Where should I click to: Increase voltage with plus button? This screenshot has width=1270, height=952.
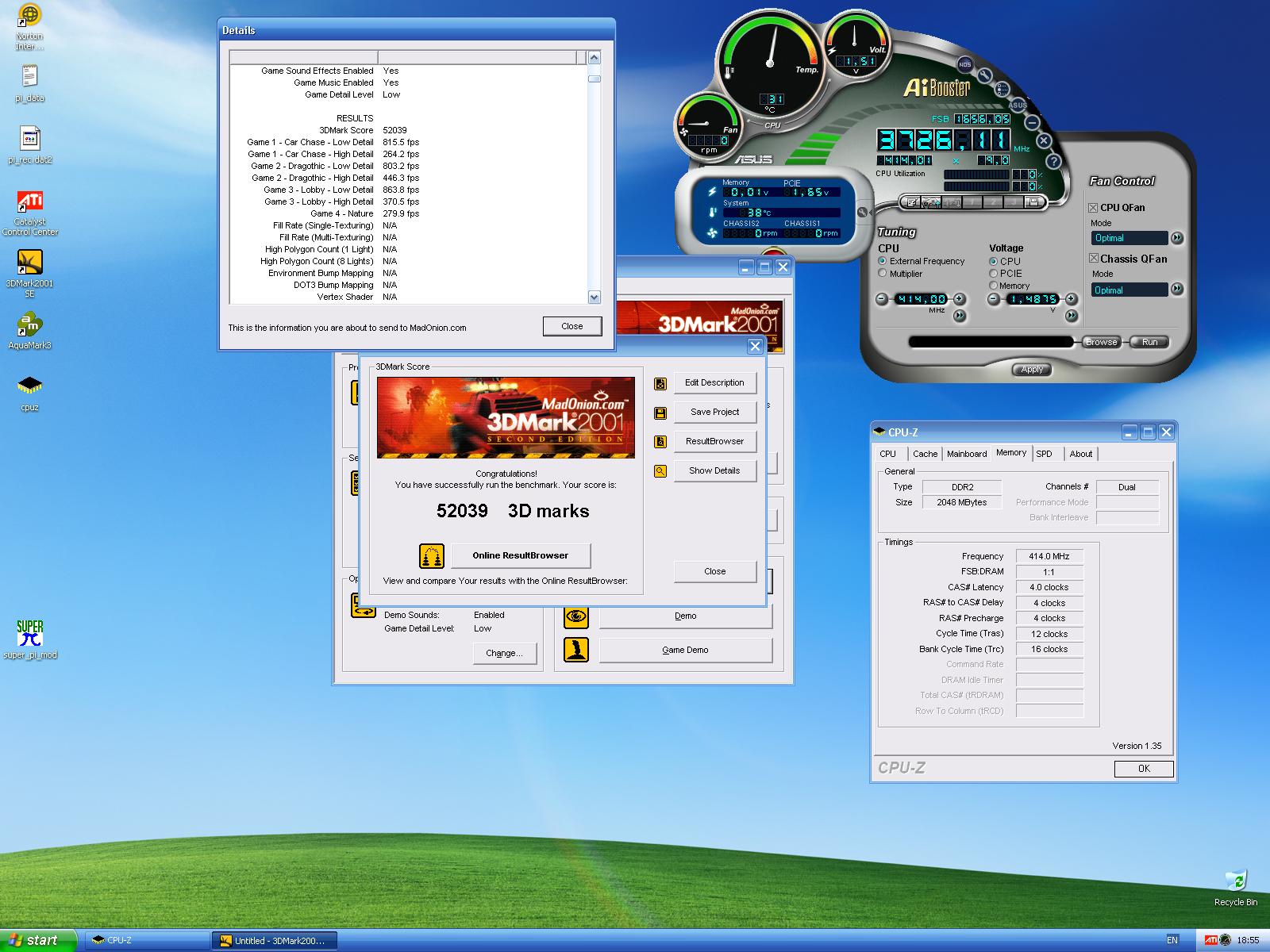(1072, 299)
